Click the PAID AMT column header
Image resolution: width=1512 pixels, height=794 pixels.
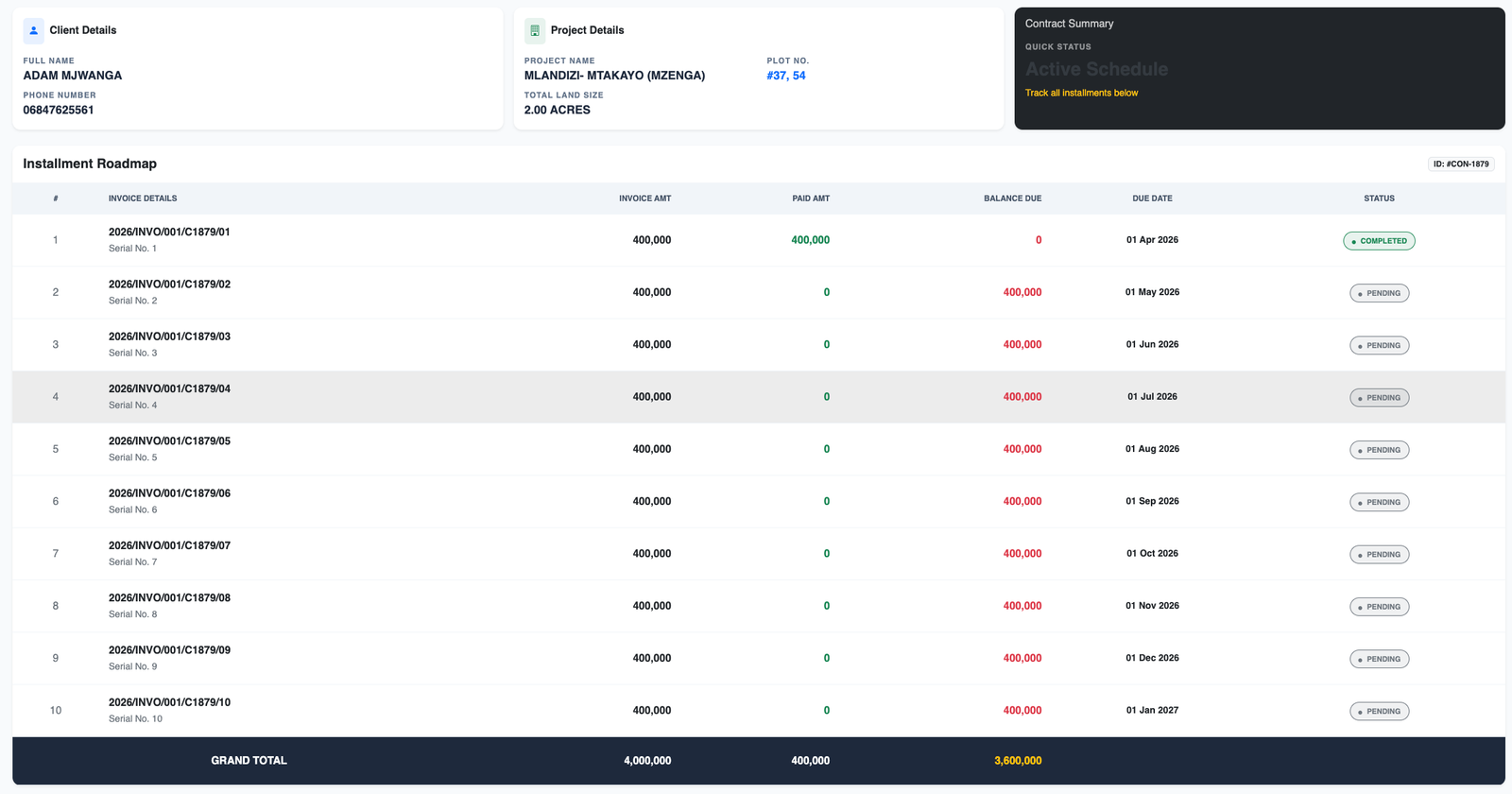[x=811, y=198]
